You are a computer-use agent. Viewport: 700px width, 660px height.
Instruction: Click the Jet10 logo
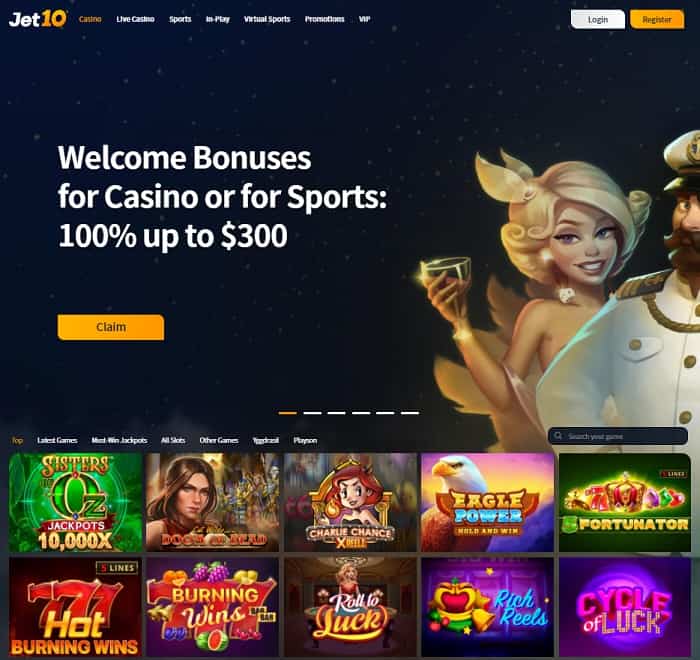click(x=38, y=19)
